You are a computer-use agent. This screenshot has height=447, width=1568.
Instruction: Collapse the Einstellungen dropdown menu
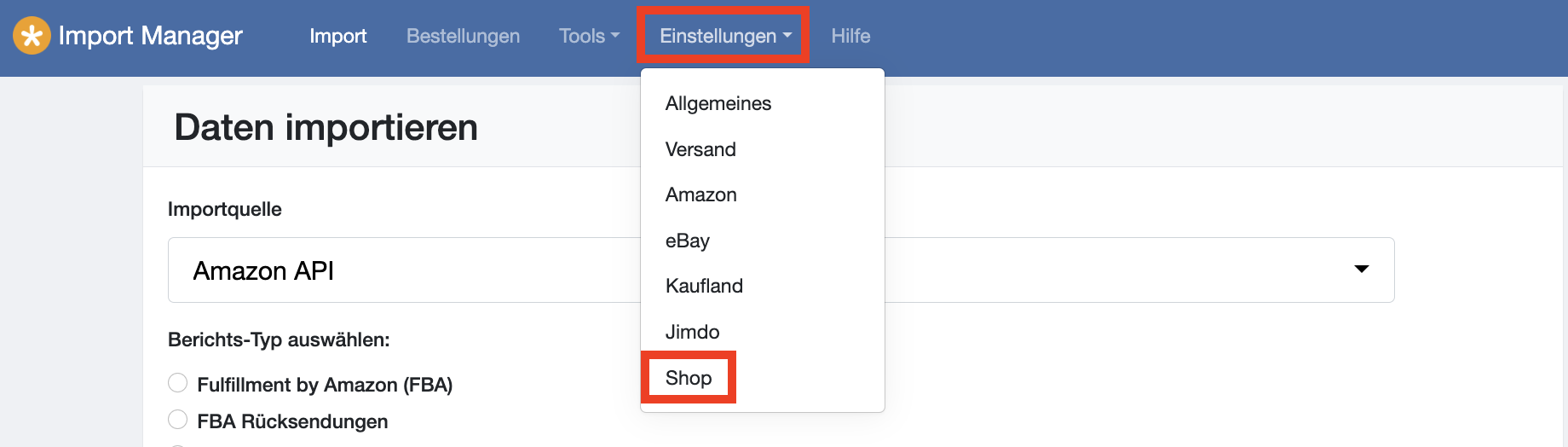[725, 36]
